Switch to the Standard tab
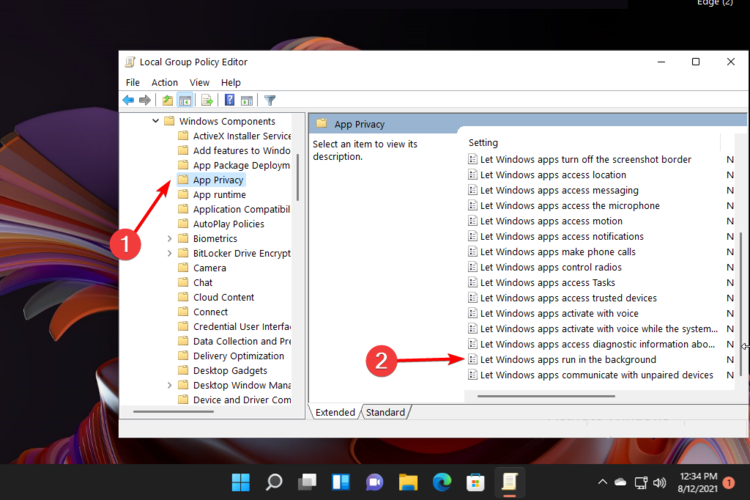This screenshot has width=750, height=500. pos(386,412)
